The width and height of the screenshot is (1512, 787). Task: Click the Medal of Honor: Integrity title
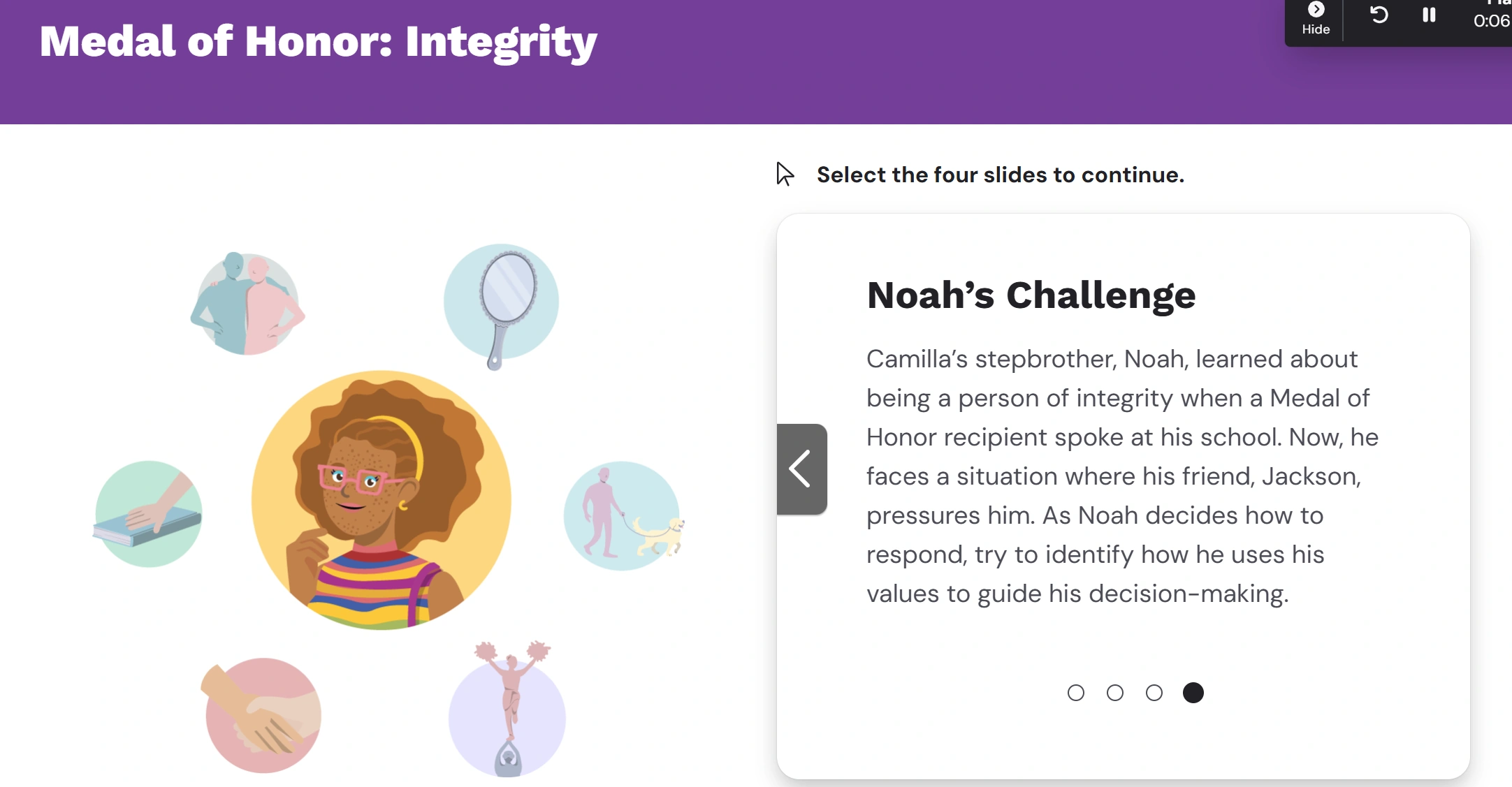click(319, 42)
